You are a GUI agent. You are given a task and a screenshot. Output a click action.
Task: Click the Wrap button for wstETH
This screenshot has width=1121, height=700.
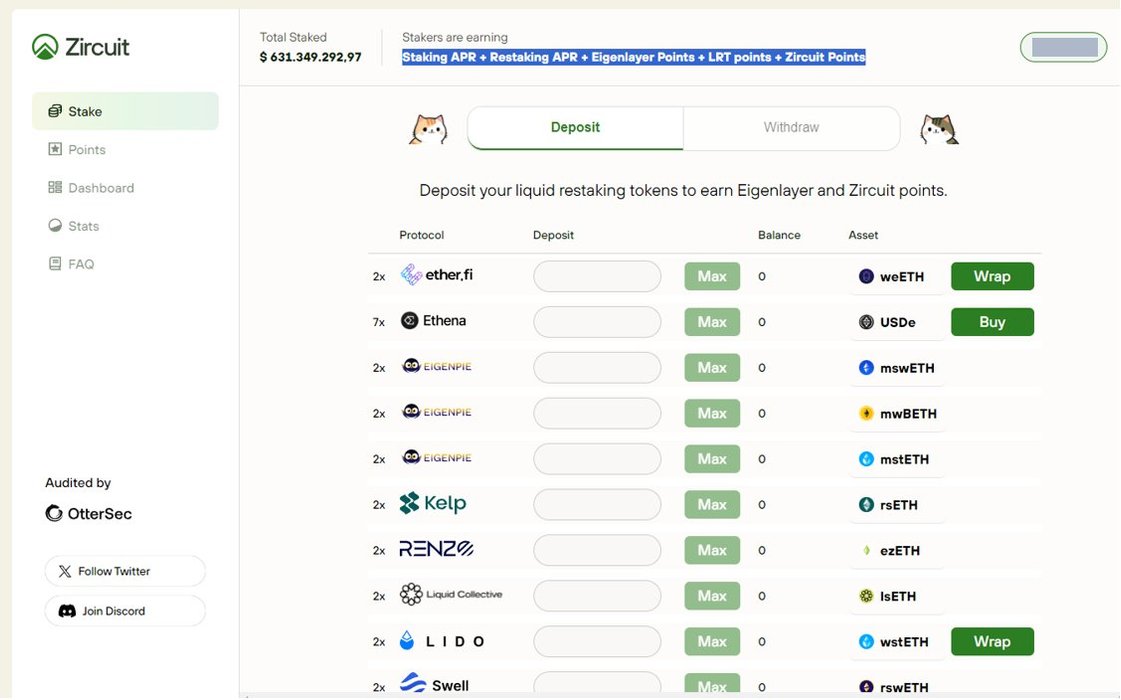[991, 642]
